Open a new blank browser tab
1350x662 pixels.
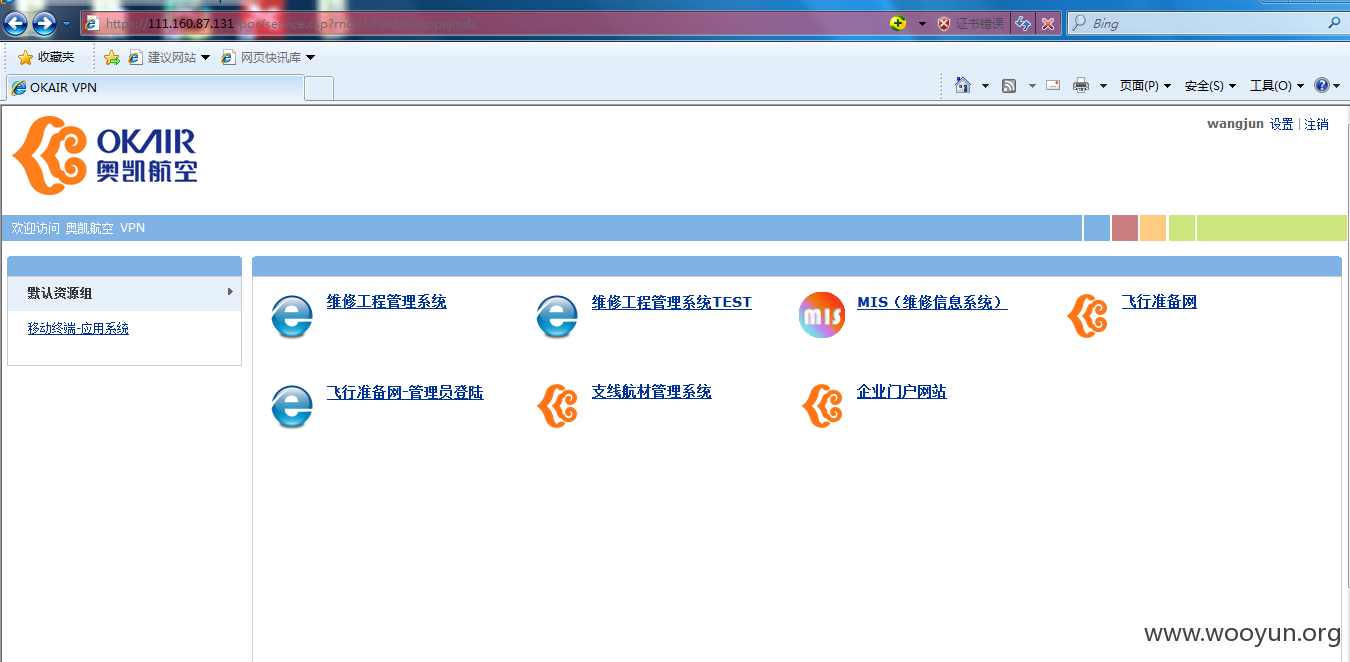[319, 88]
